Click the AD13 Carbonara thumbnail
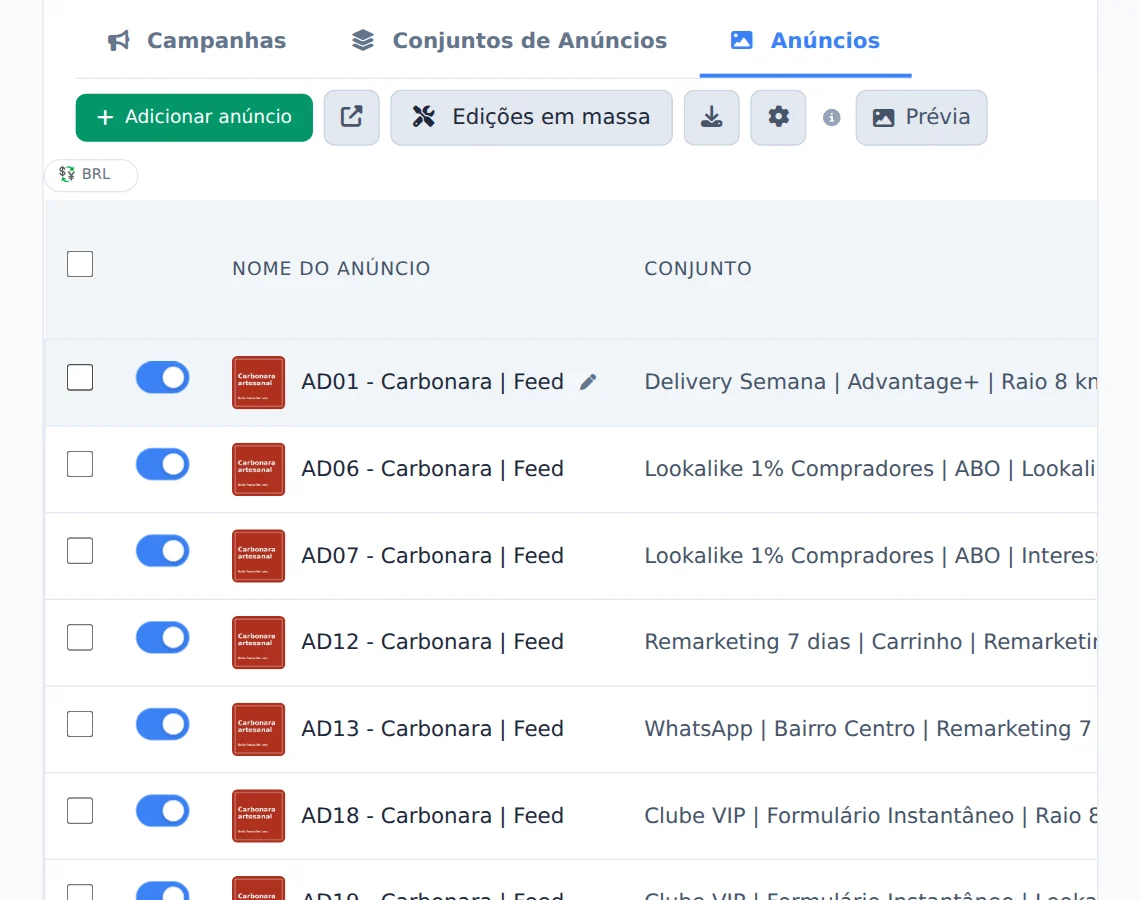1141x900 pixels. (258, 729)
